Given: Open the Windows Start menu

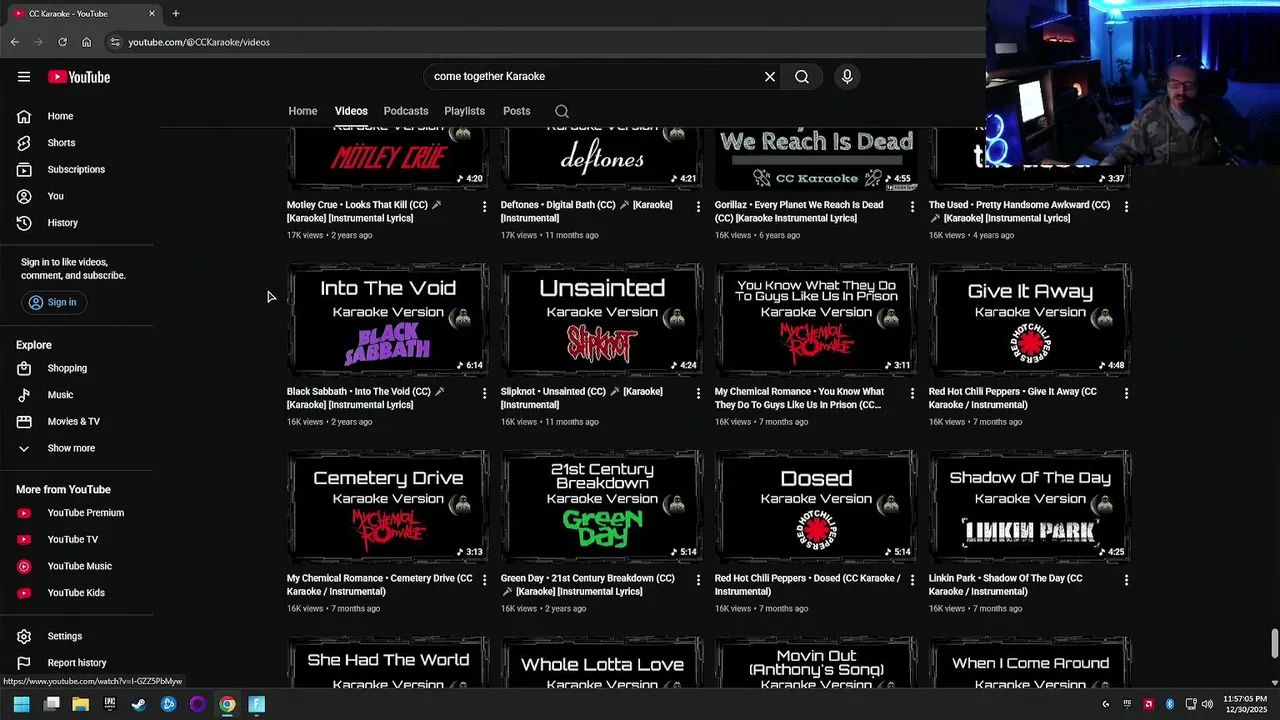Looking at the screenshot, I should pos(21,704).
